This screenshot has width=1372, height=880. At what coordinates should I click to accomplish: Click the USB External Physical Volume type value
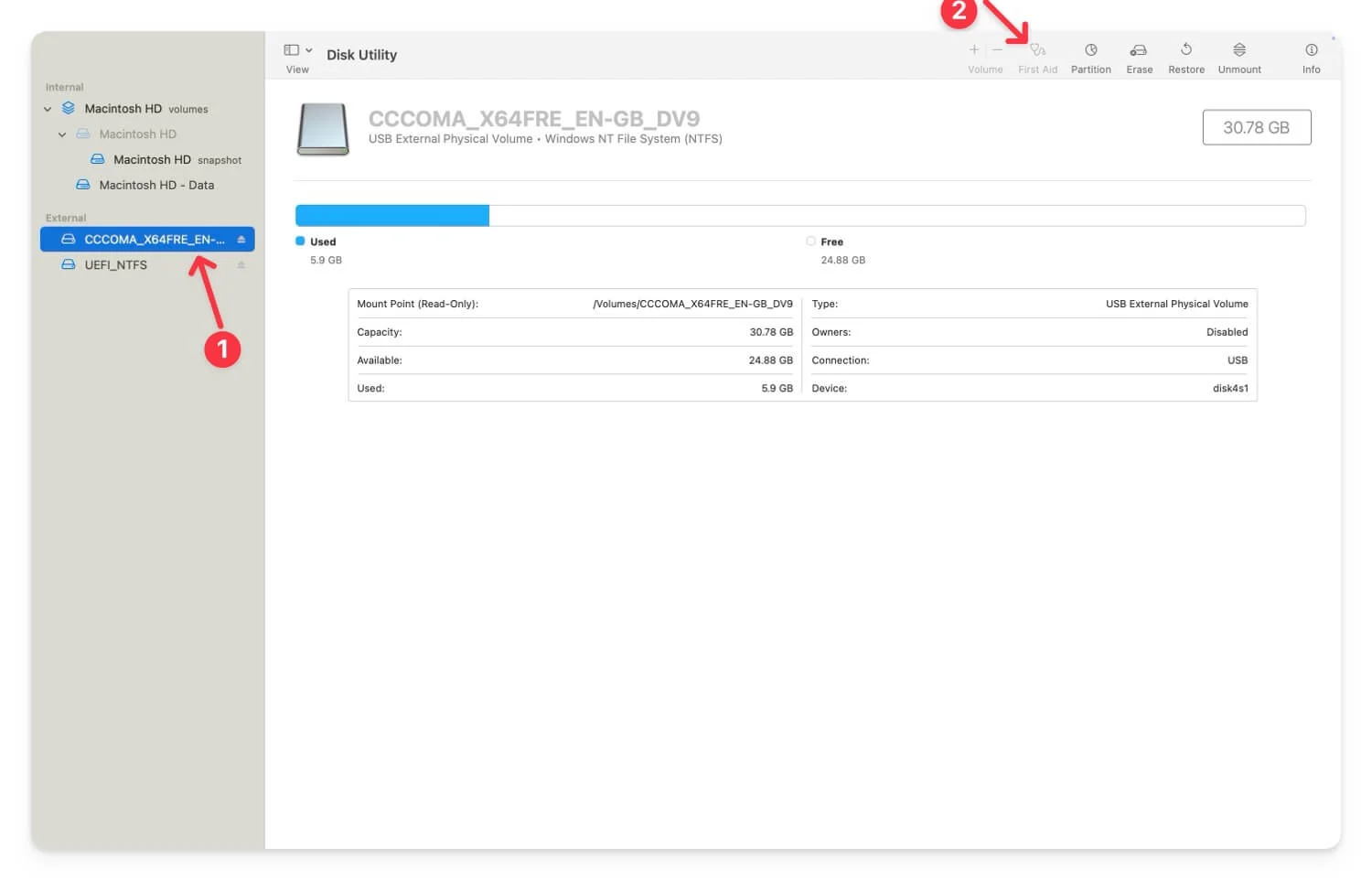point(1176,304)
